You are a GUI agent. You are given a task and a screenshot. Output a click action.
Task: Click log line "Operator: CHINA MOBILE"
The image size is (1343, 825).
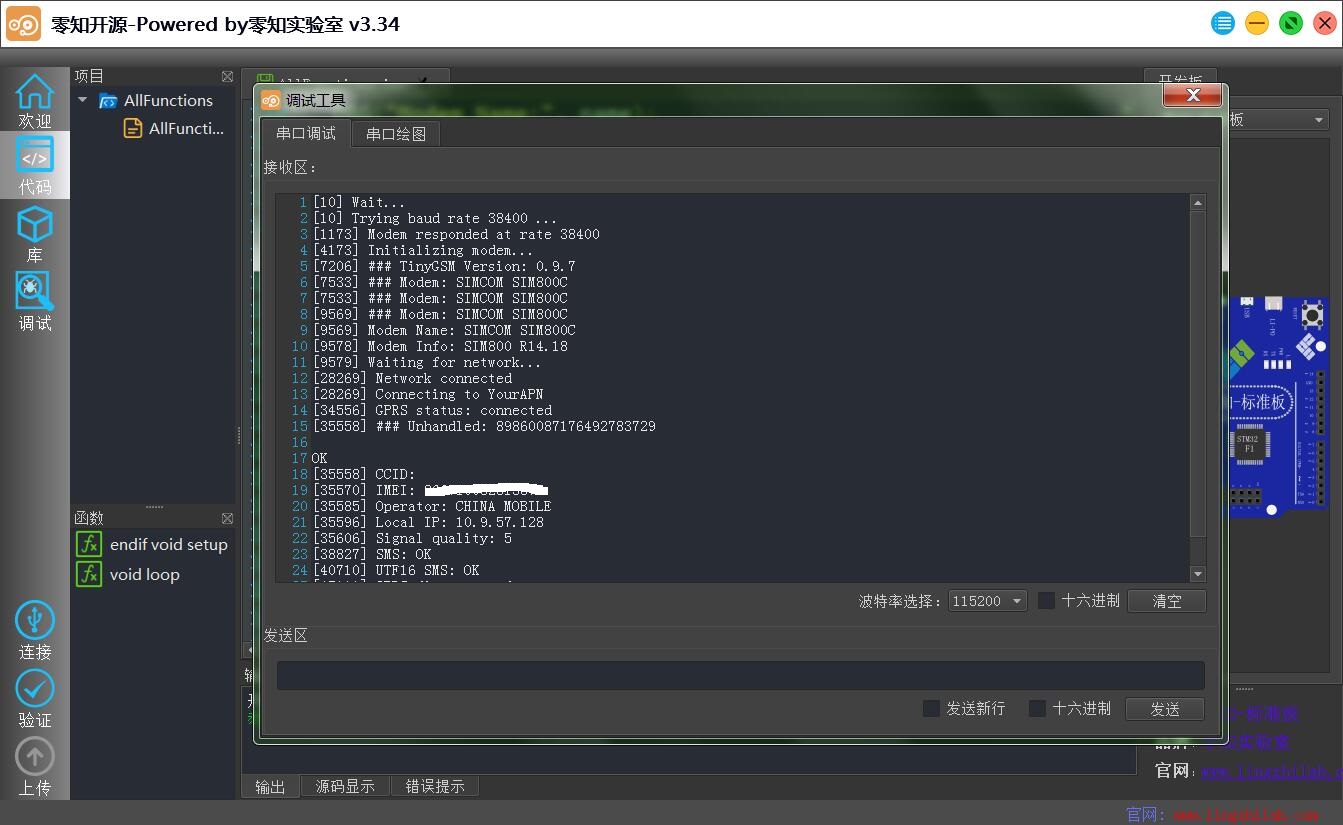[x=432, y=506]
